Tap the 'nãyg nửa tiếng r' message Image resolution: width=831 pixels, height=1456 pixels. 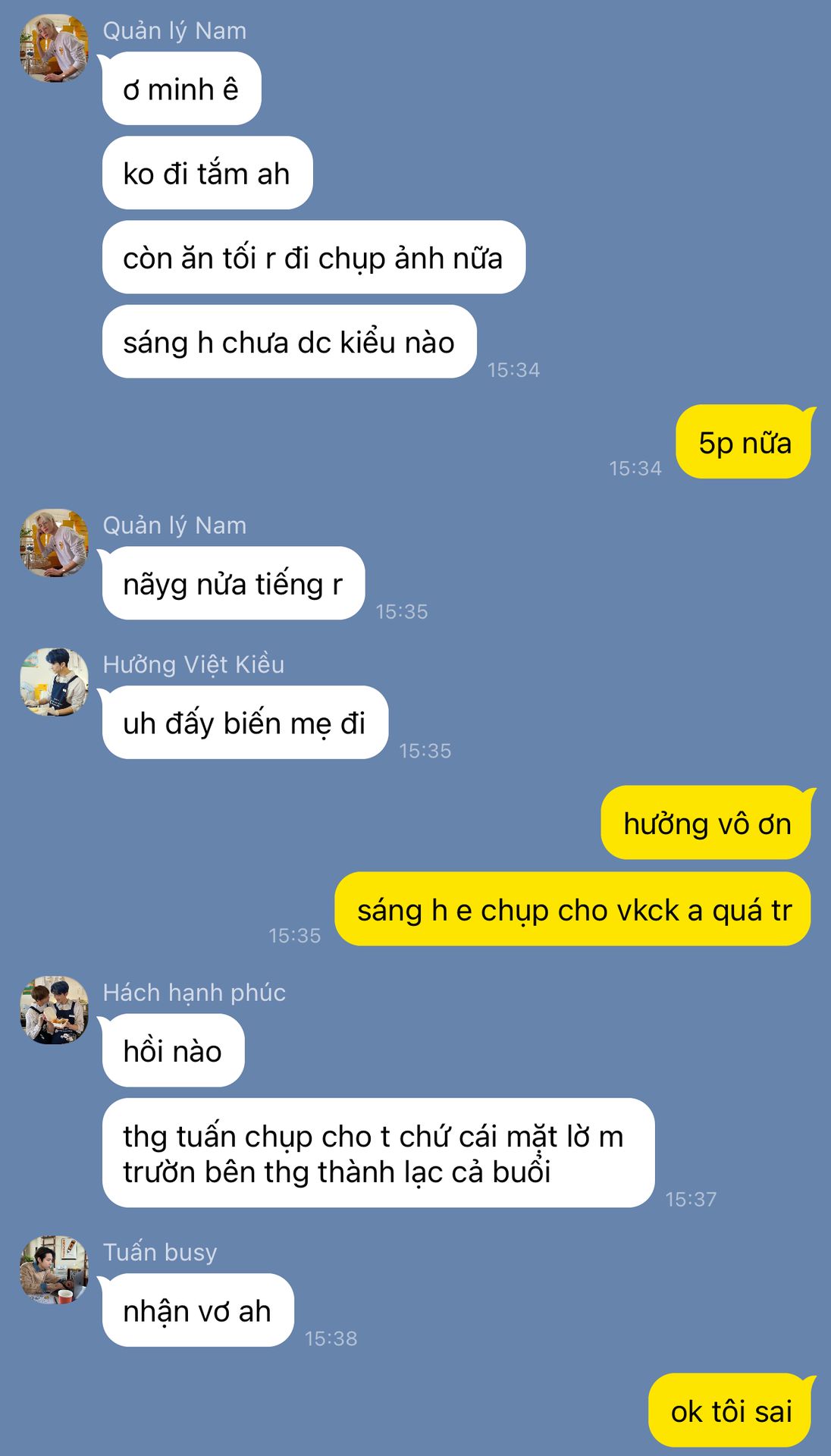234,583
